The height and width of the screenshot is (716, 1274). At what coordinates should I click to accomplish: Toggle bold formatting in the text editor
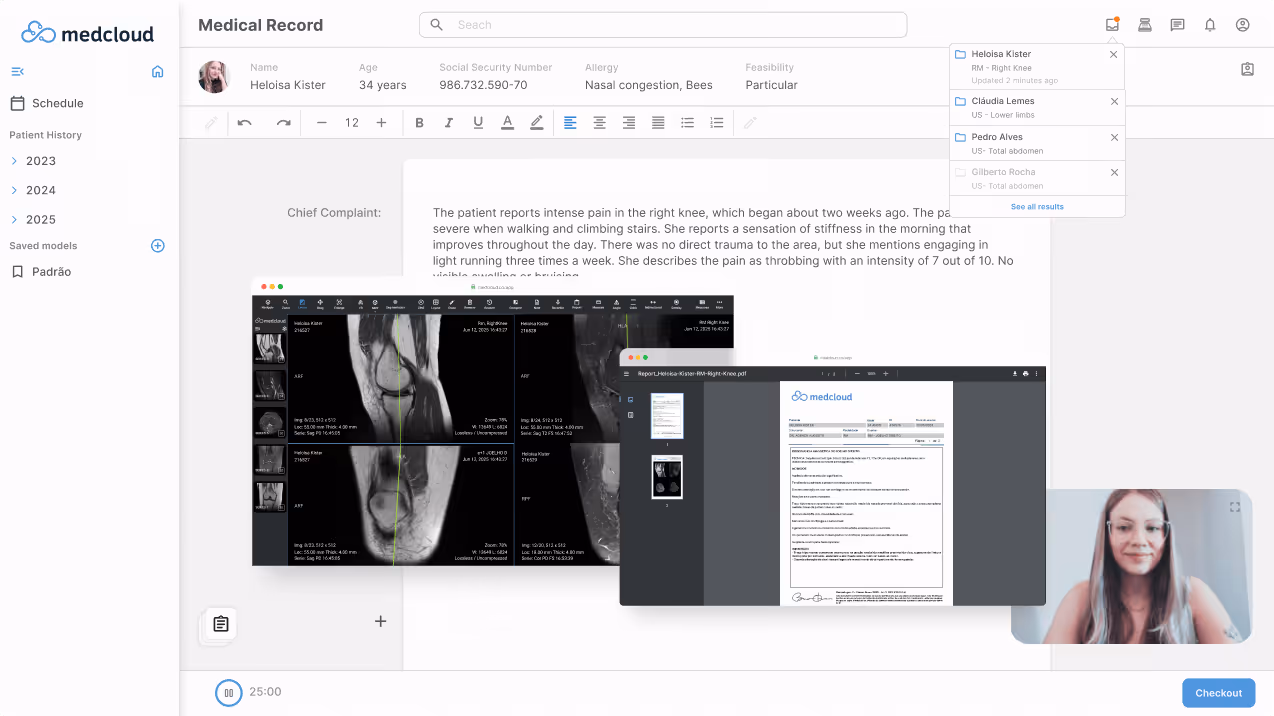point(419,122)
